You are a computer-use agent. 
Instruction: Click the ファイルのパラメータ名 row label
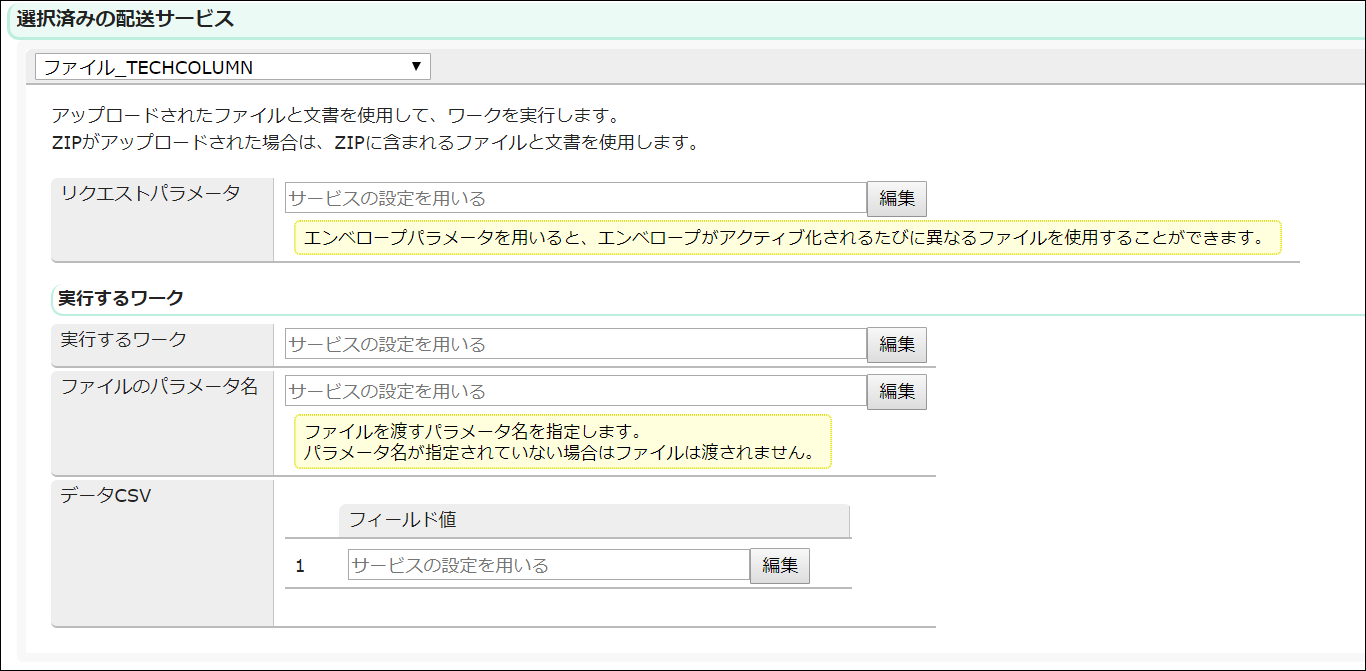tap(159, 387)
